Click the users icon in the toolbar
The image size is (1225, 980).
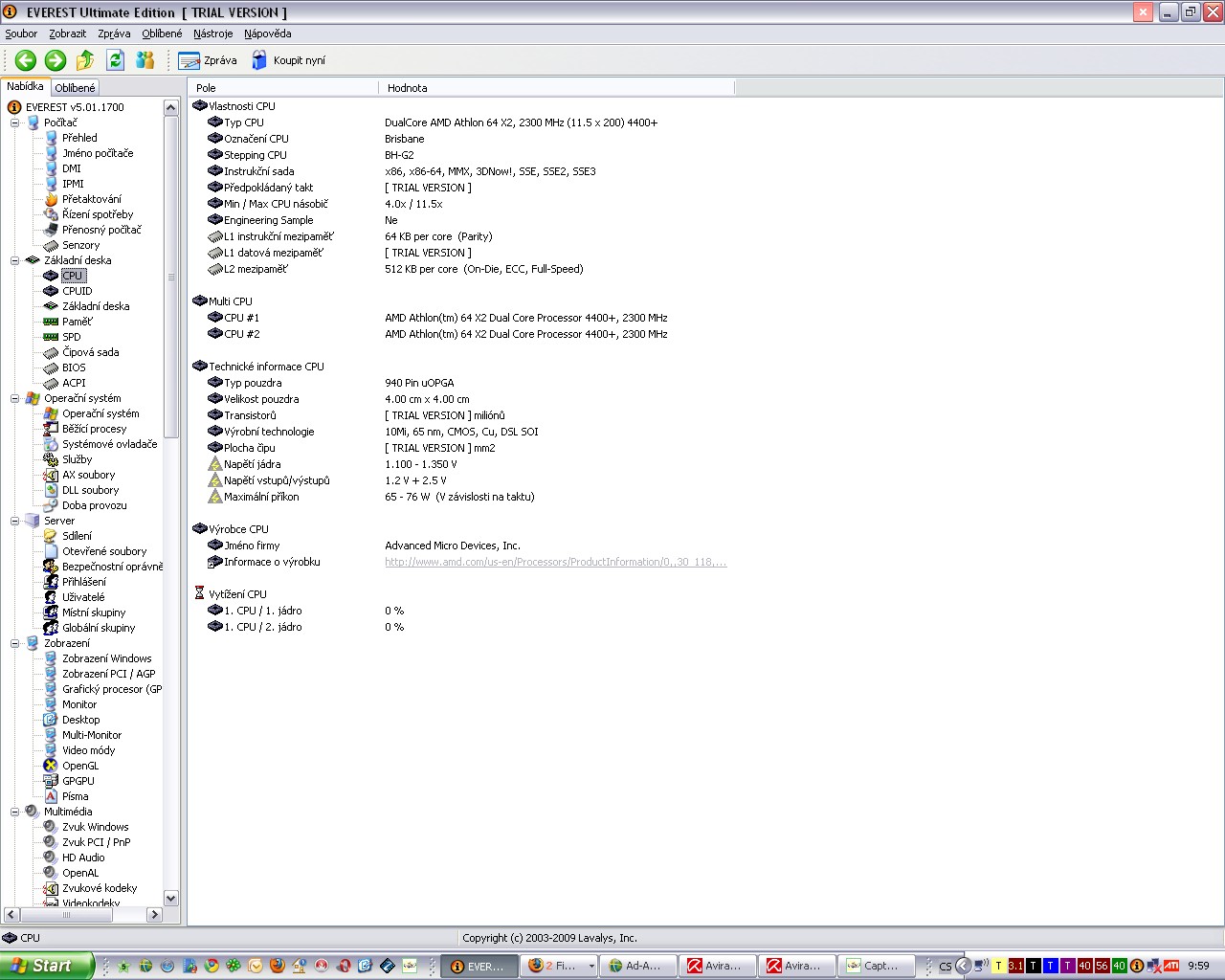[x=145, y=60]
